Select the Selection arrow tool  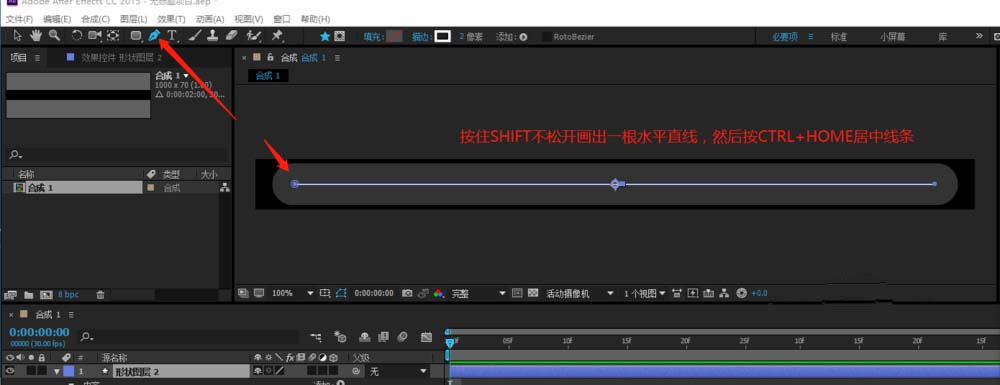pyautogui.click(x=17, y=36)
